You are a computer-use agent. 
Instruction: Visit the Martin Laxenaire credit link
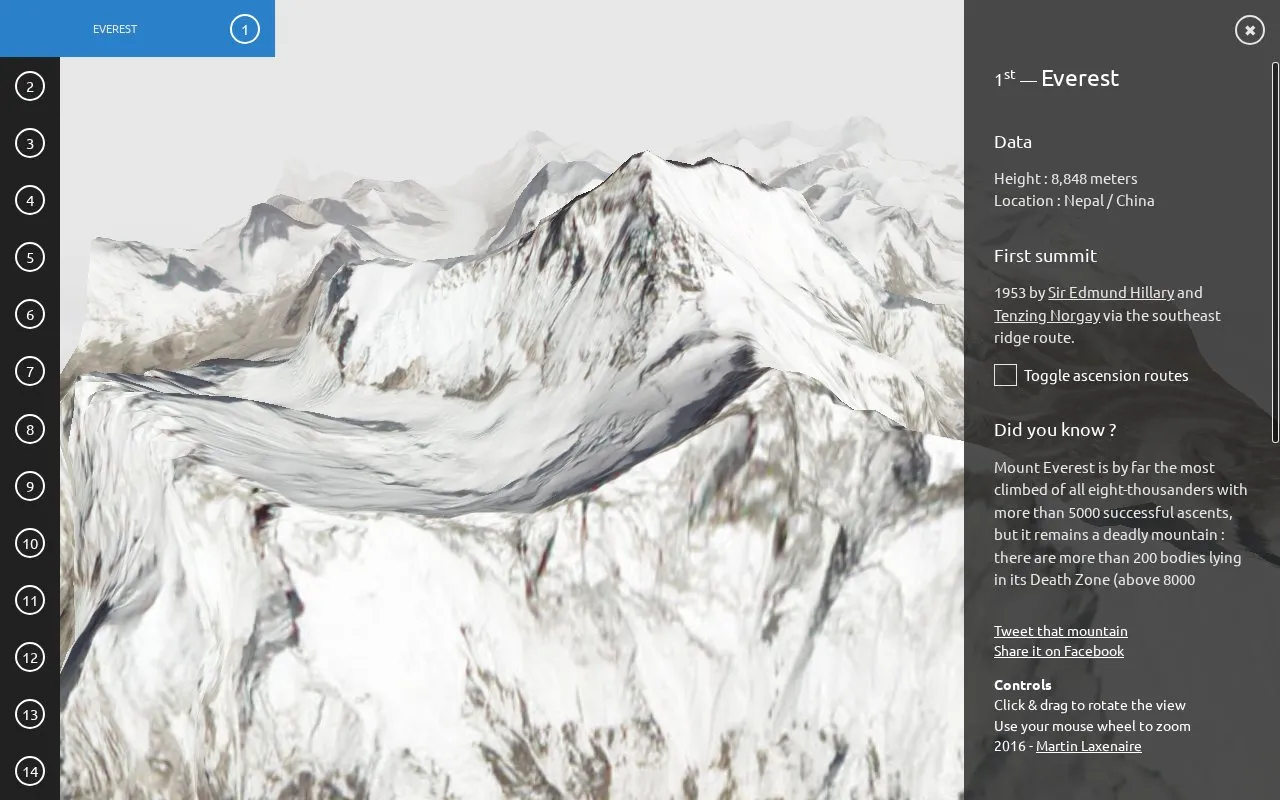coord(1088,746)
